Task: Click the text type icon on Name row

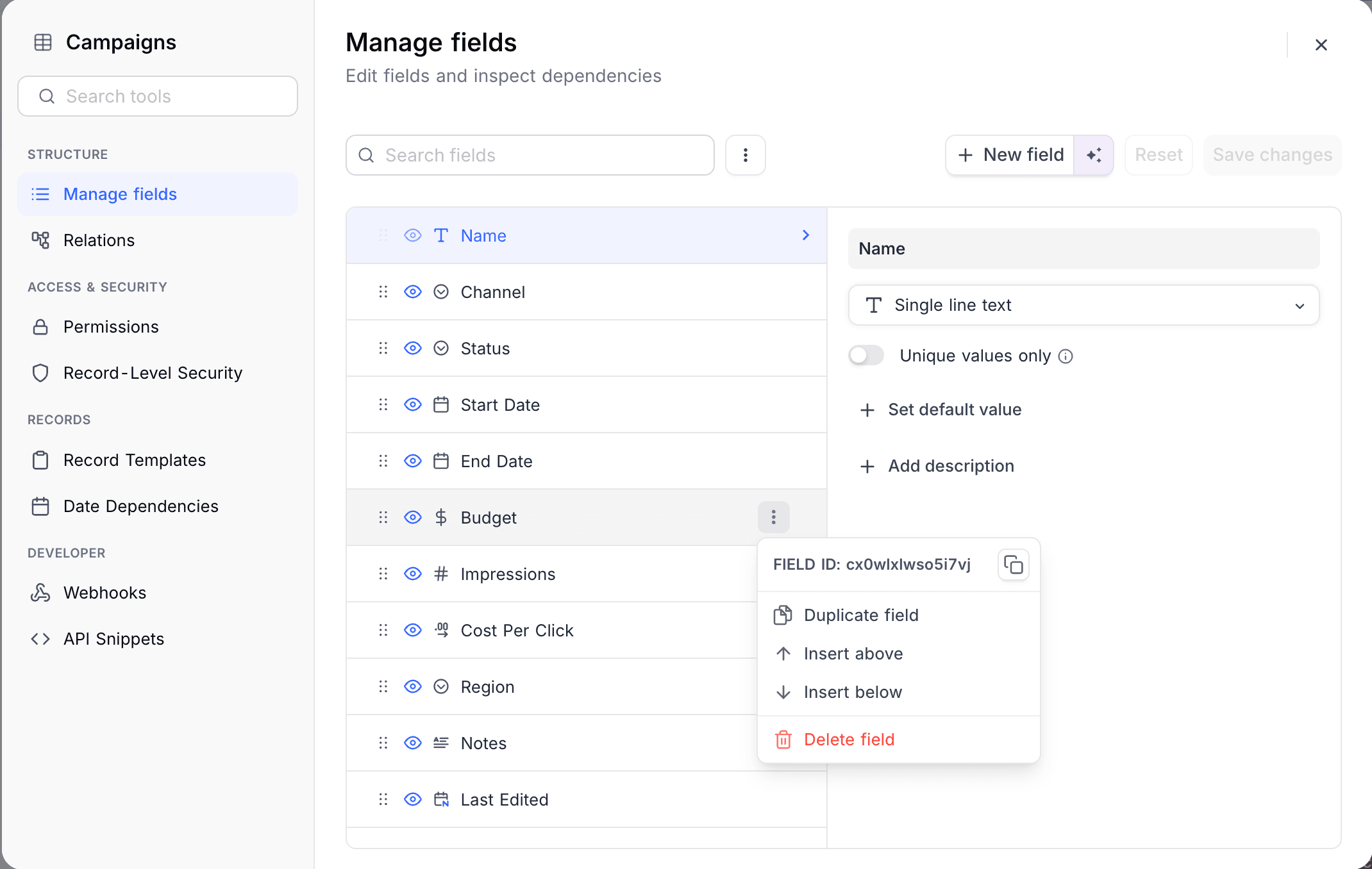Action: [x=441, y=235]
